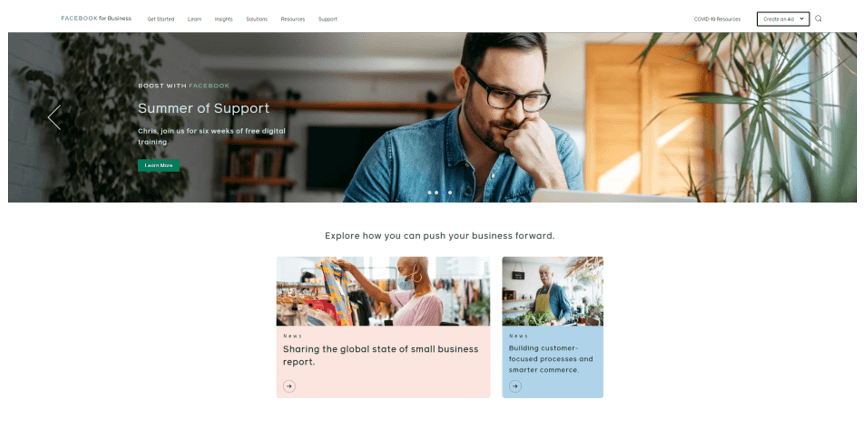
Task: Open small business report arrow circle
Action: tap(289, 386)
